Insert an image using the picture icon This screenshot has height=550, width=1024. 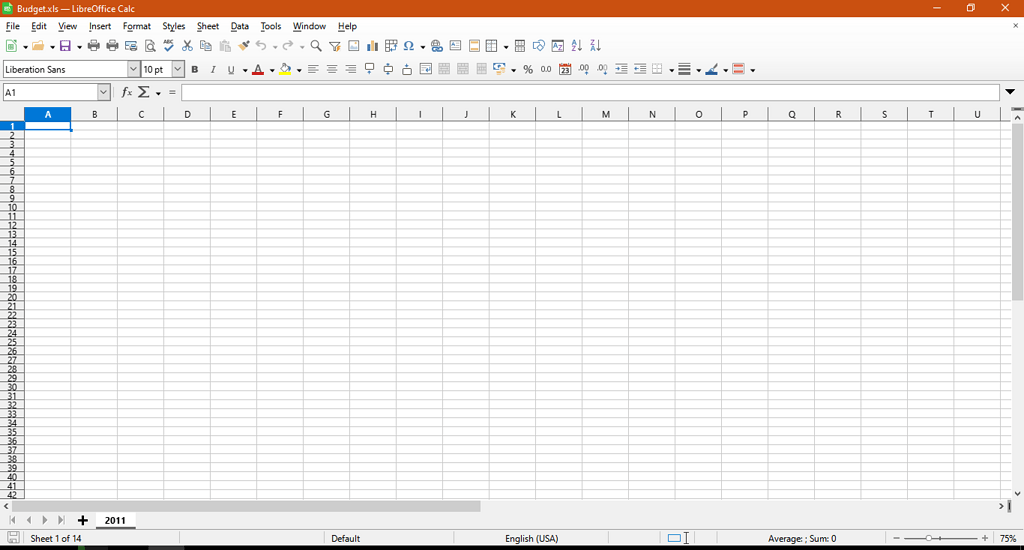[353, 46]
